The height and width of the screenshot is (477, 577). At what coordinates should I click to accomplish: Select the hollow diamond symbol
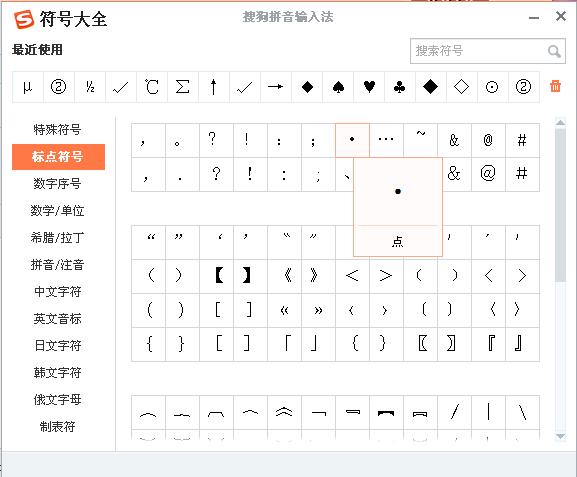(462, 87)
